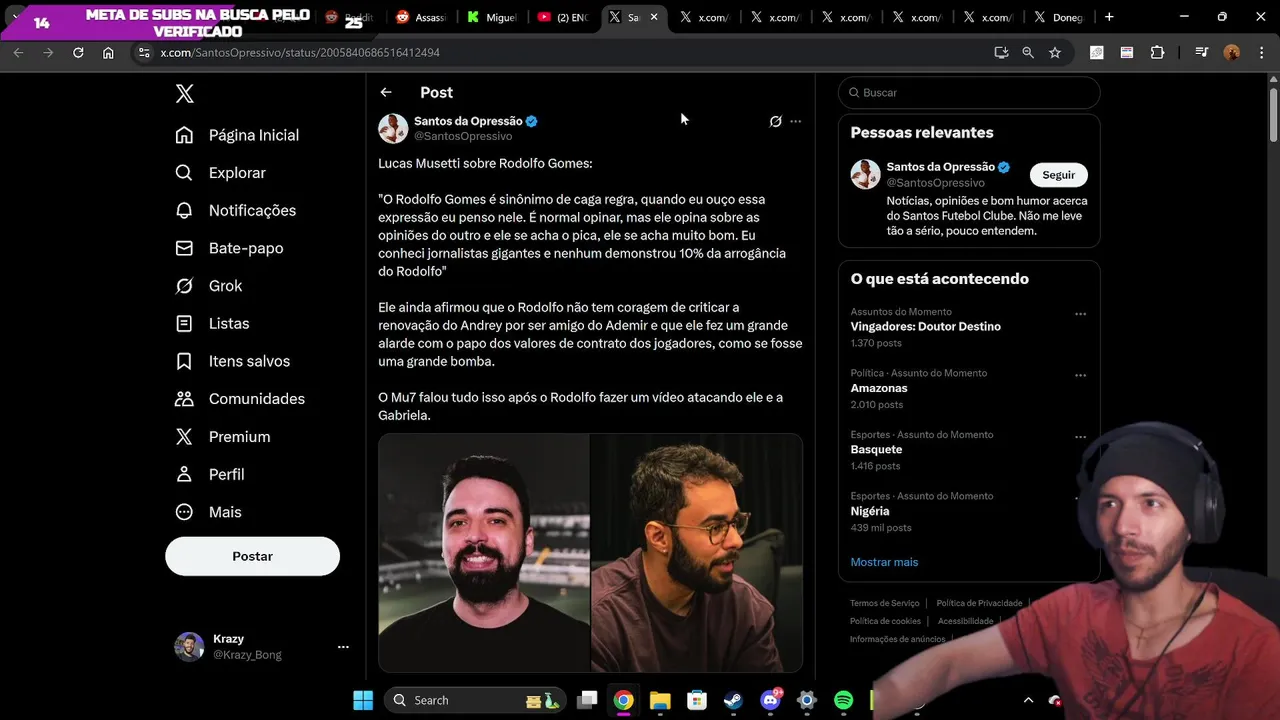
Task: Open the left photo of the post
Action: 484,553
